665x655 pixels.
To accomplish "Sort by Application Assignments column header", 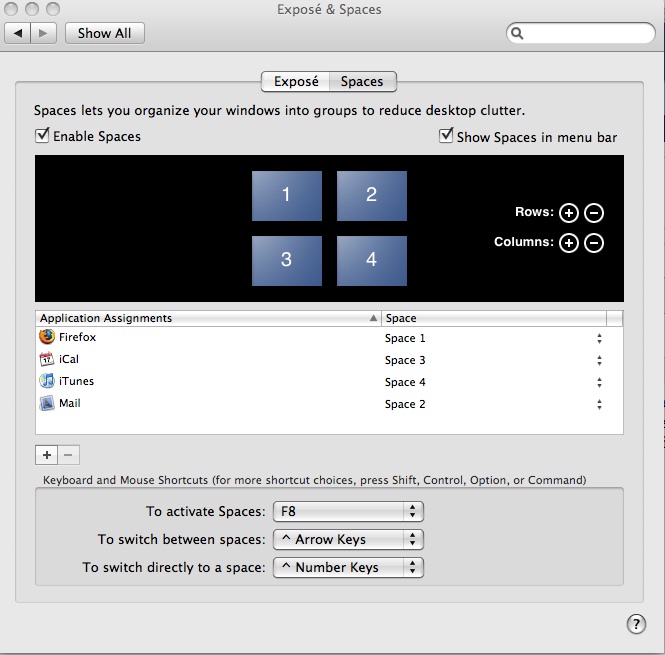I will pos(208,318).
